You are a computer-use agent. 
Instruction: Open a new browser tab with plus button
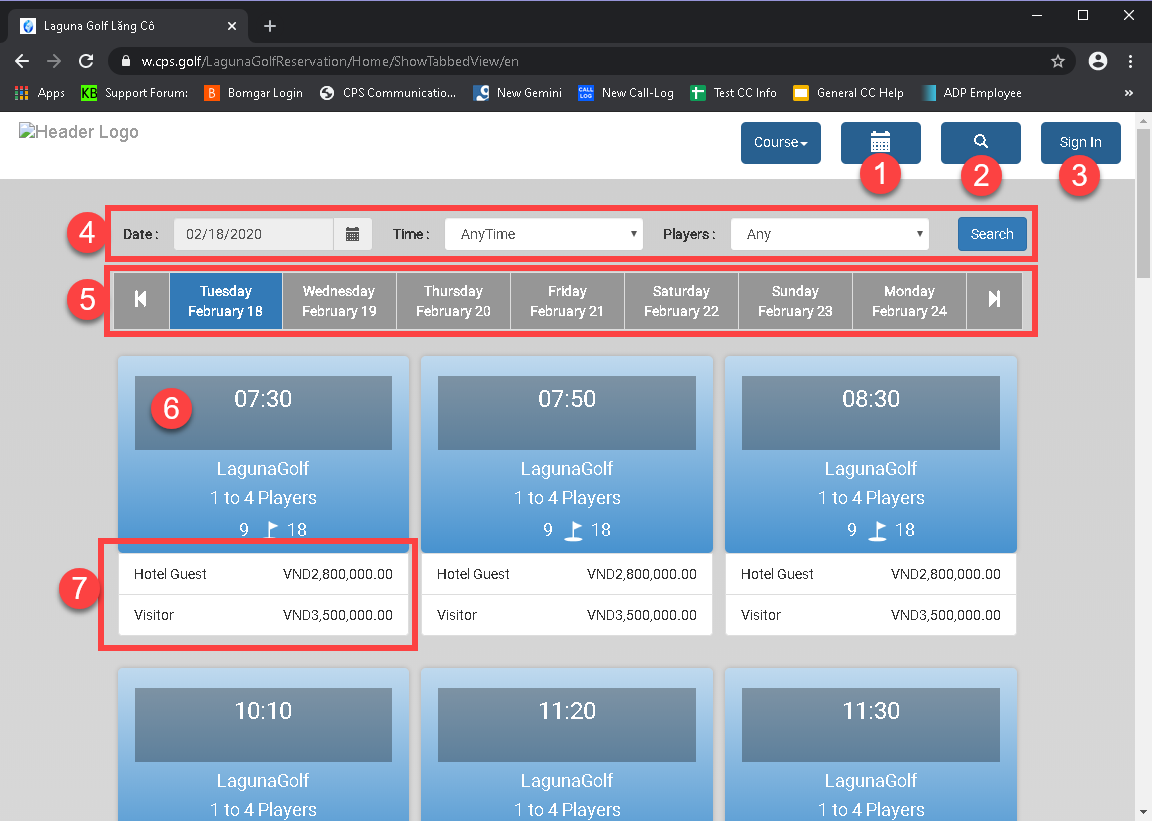269,26
